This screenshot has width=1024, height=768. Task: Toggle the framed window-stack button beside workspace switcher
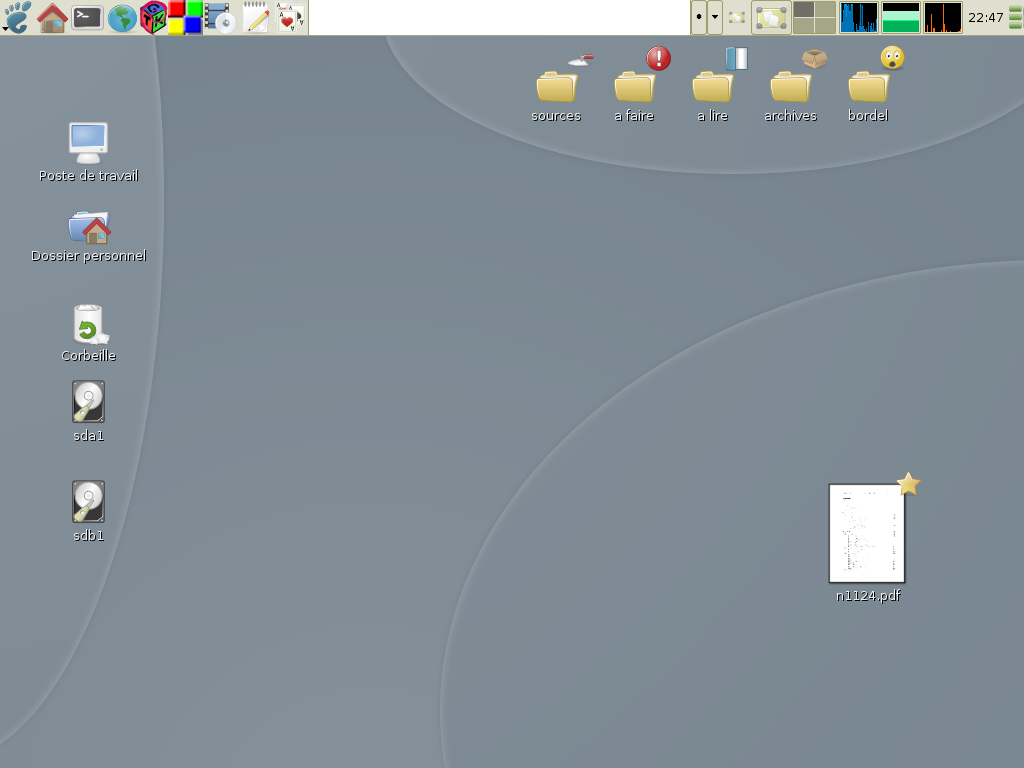pos(771,17)
